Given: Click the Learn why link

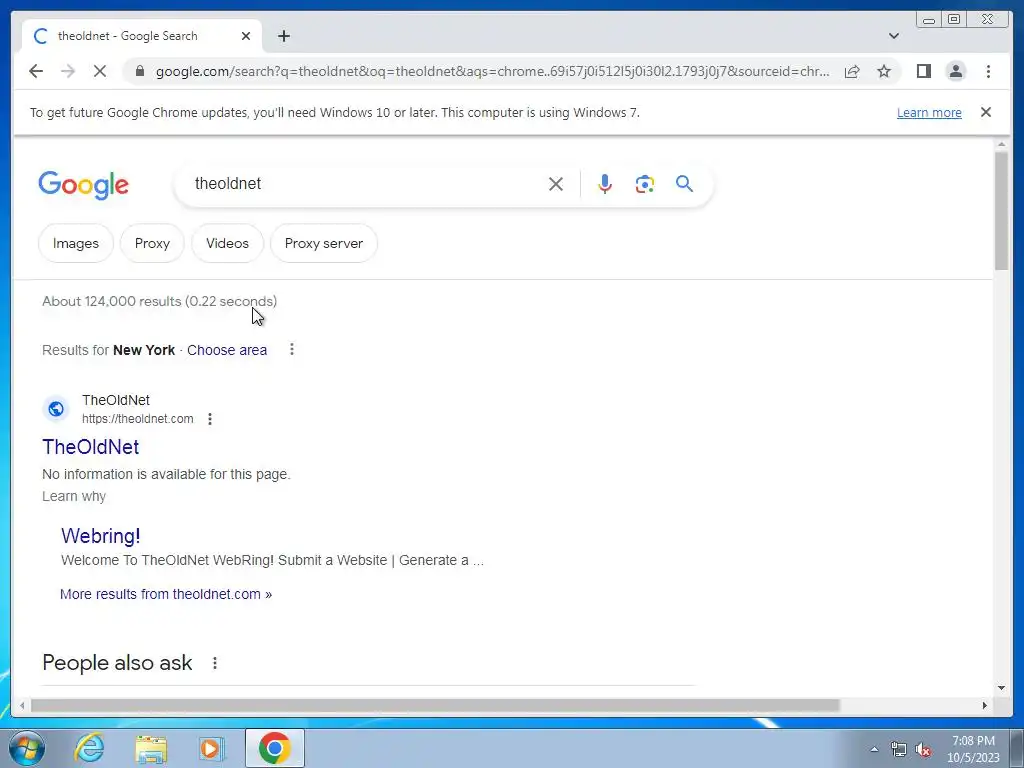Looking at the screenshot, I should click(x=74, y=496).
